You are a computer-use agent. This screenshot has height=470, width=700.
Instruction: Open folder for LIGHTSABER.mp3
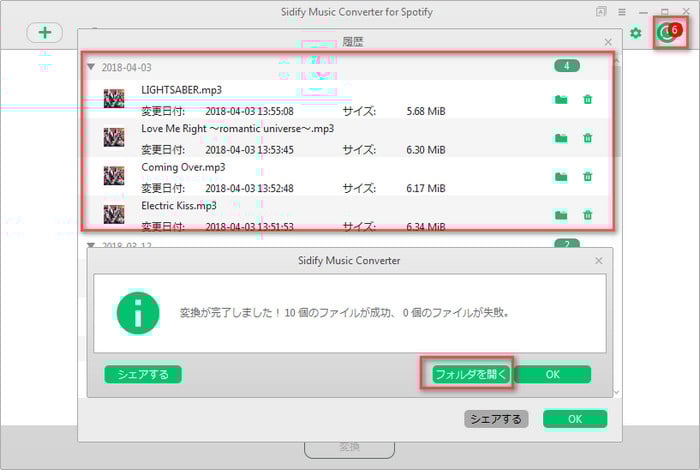click(561, 100)
